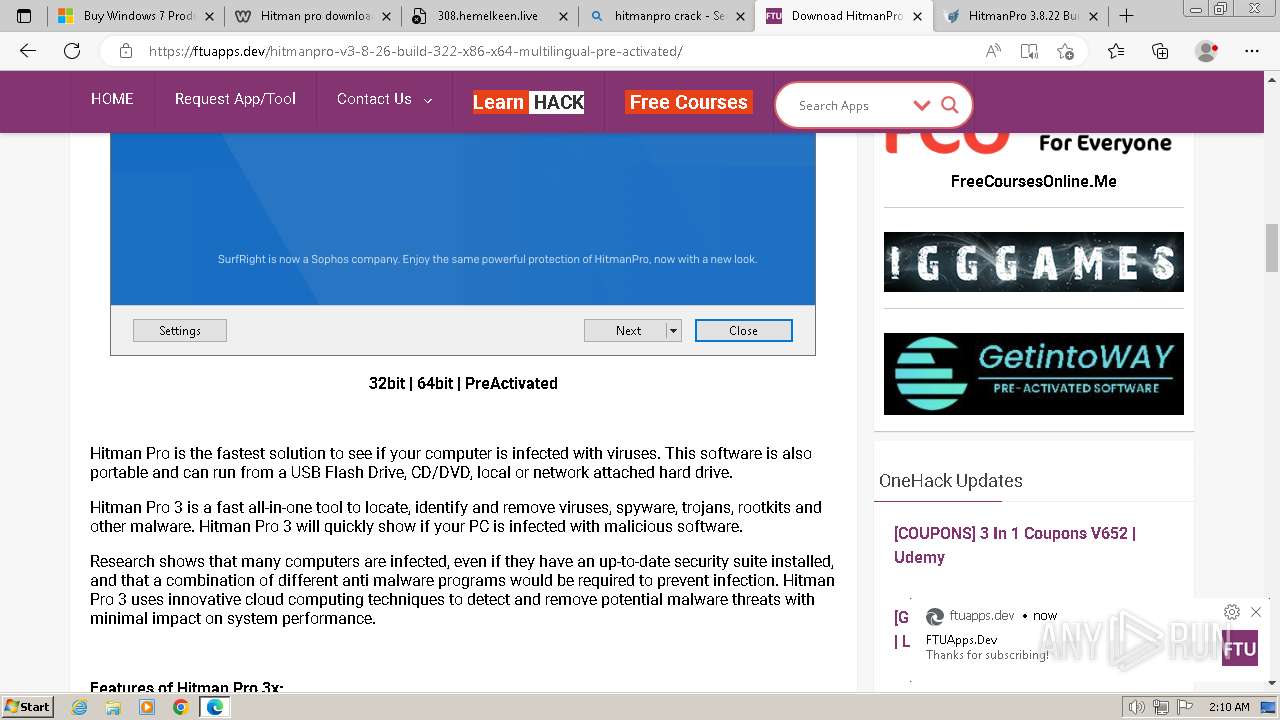The height and width of the screenshot is (720, 1280).
Task: Open Request App/Tool page
Action: (x=235, y=99)
